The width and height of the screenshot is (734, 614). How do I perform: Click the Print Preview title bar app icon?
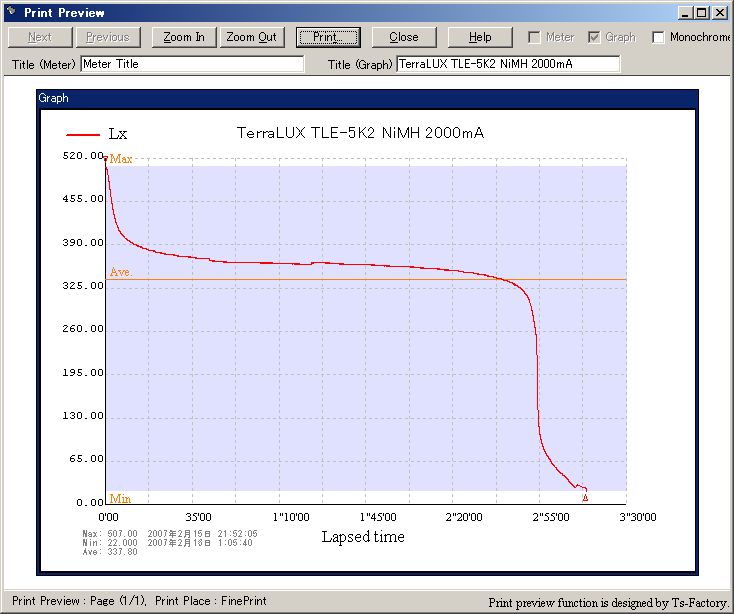point(12,12)
